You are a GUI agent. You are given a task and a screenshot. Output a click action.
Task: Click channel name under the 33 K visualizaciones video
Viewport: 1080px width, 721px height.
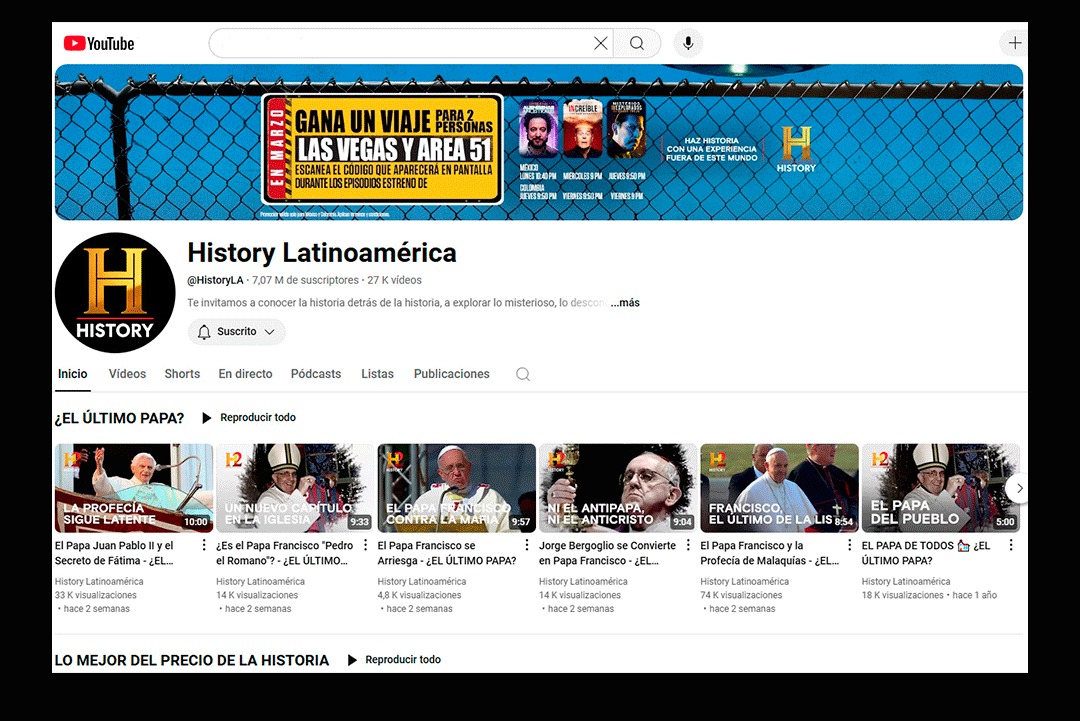99,582
